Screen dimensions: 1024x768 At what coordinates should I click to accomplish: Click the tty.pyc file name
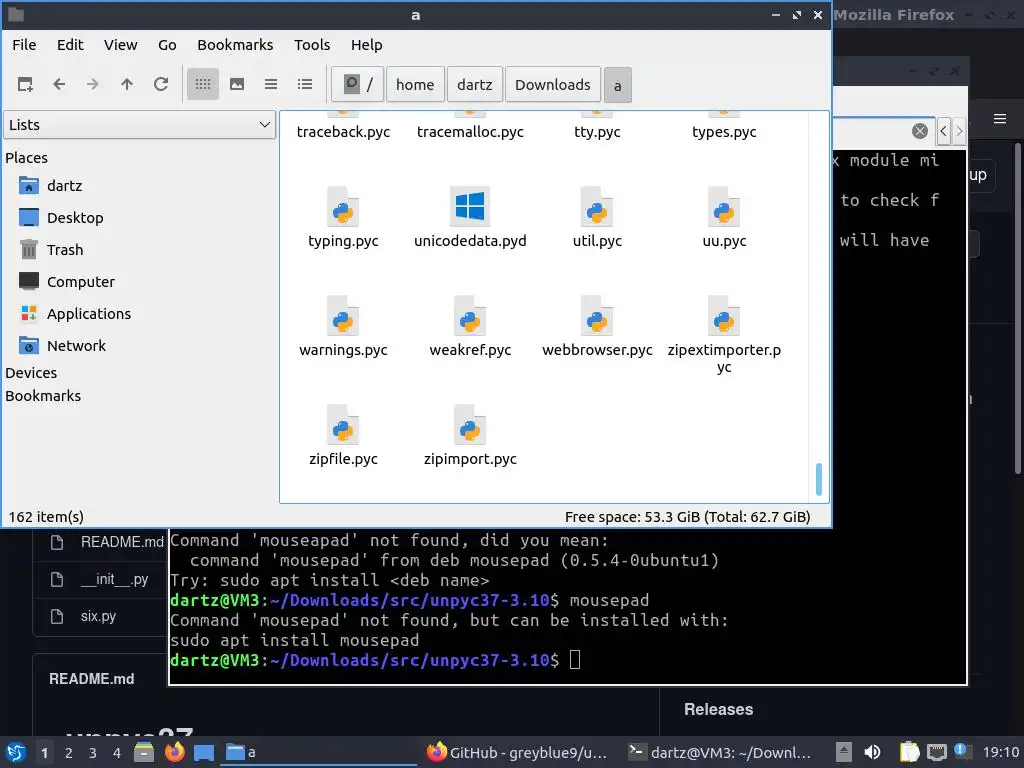597,132
